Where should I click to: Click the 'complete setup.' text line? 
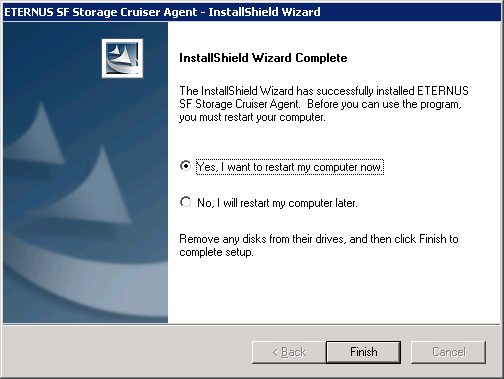click(216, 252)
